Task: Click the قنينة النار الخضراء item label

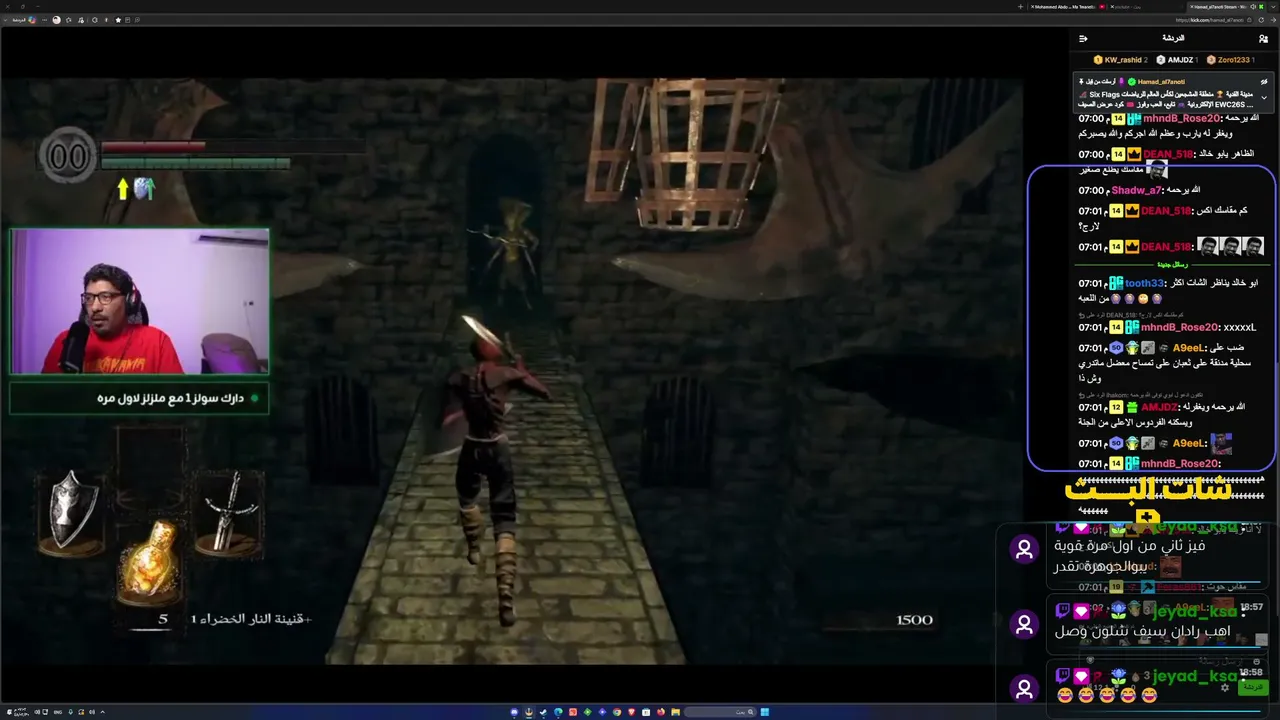Action: coord(252,619)
